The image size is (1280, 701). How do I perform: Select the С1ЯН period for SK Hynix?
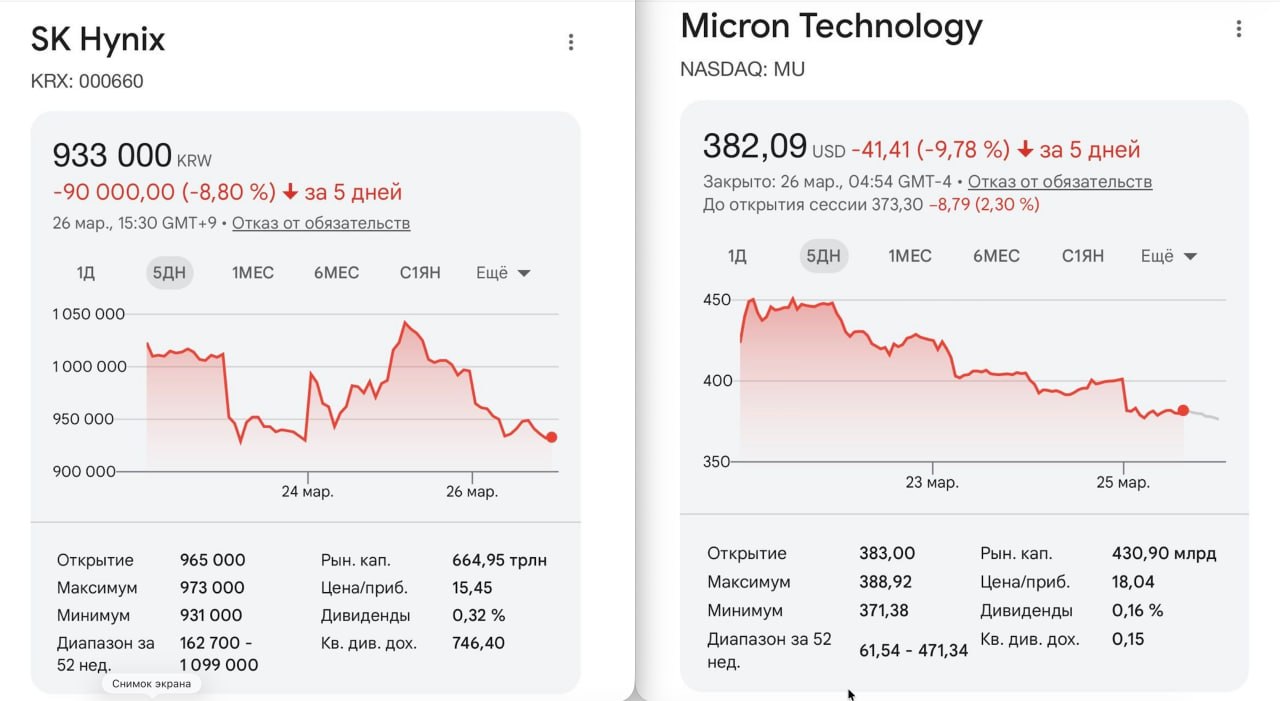(419, 272)
